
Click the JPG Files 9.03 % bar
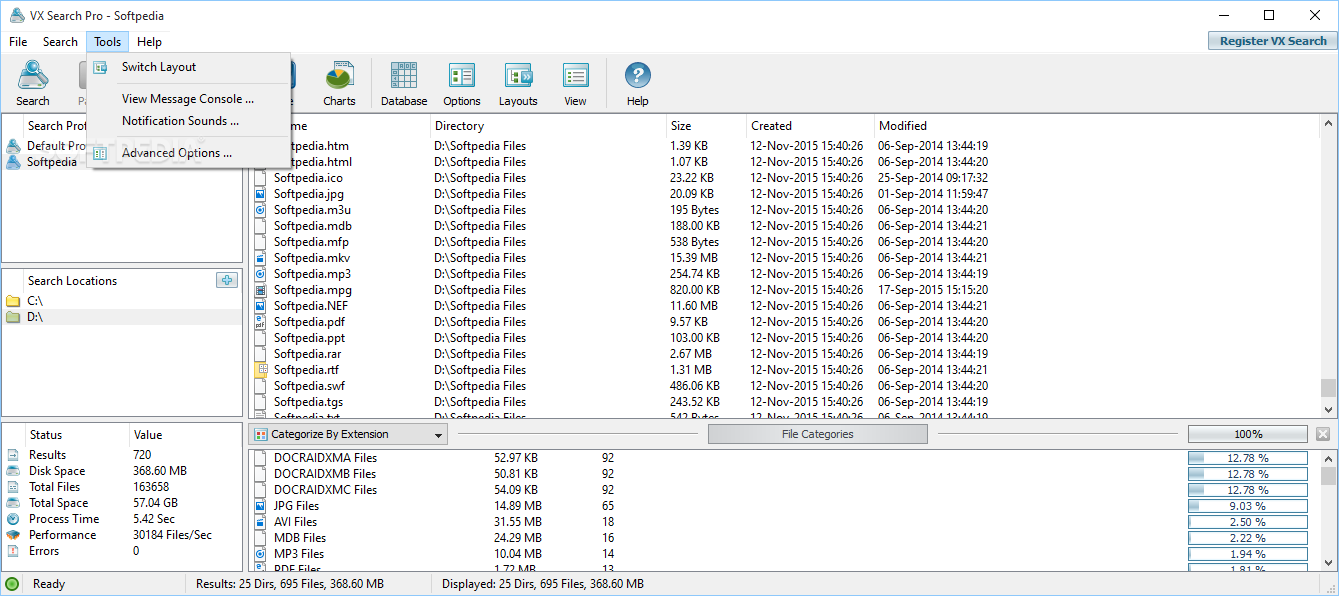coord(1248,506)
